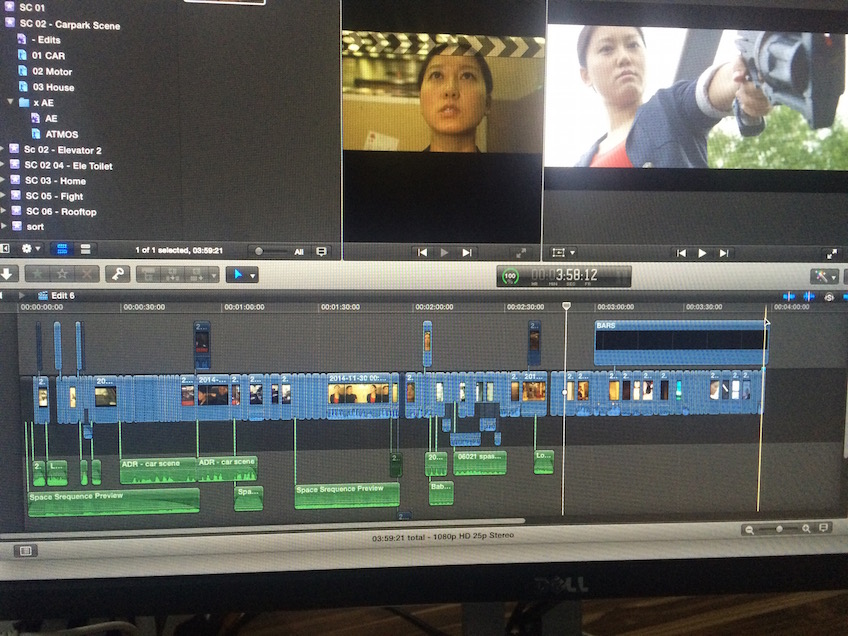Collapse the x AE folder
Screen dimensions: 848x636
tap(11, 102)
